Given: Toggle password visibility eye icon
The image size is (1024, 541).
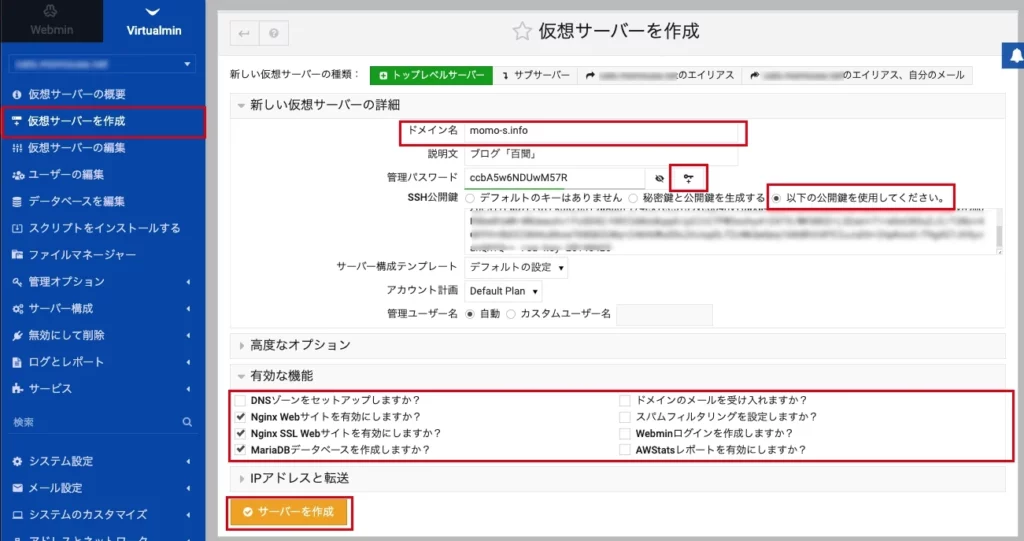Looking at the screenshot, I should tap(658, 177).
